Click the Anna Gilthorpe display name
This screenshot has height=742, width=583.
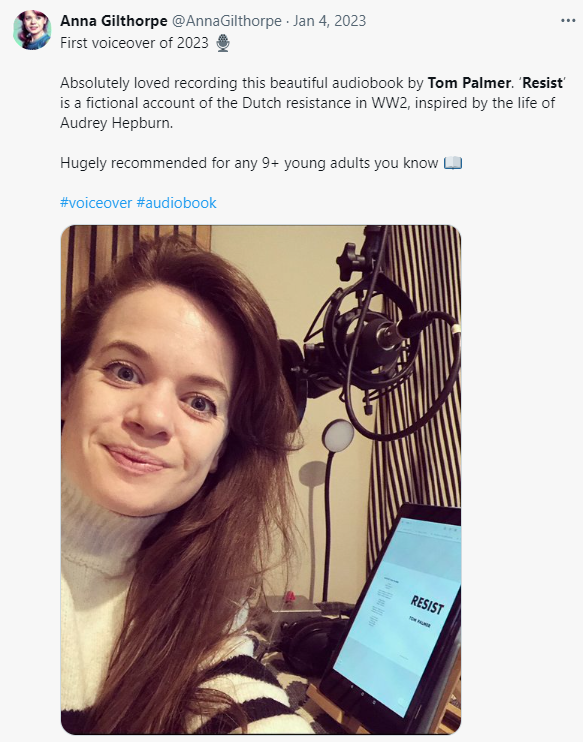point(114,21)
